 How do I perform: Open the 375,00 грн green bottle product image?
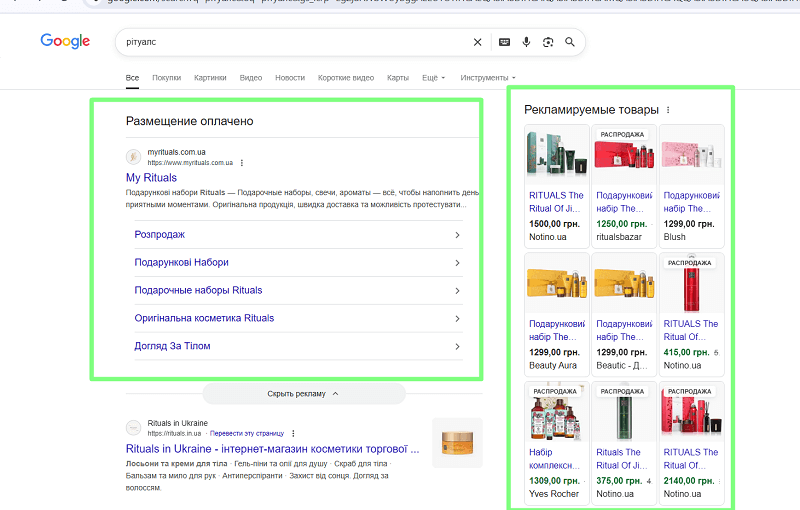(x=624, y=412)
